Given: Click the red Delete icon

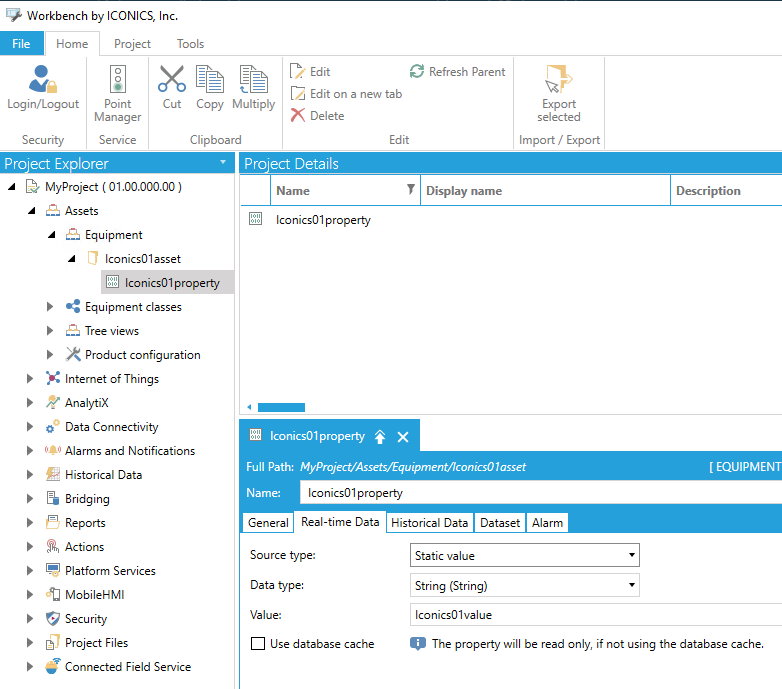Looking at the screenshot, I should [298, 115].
